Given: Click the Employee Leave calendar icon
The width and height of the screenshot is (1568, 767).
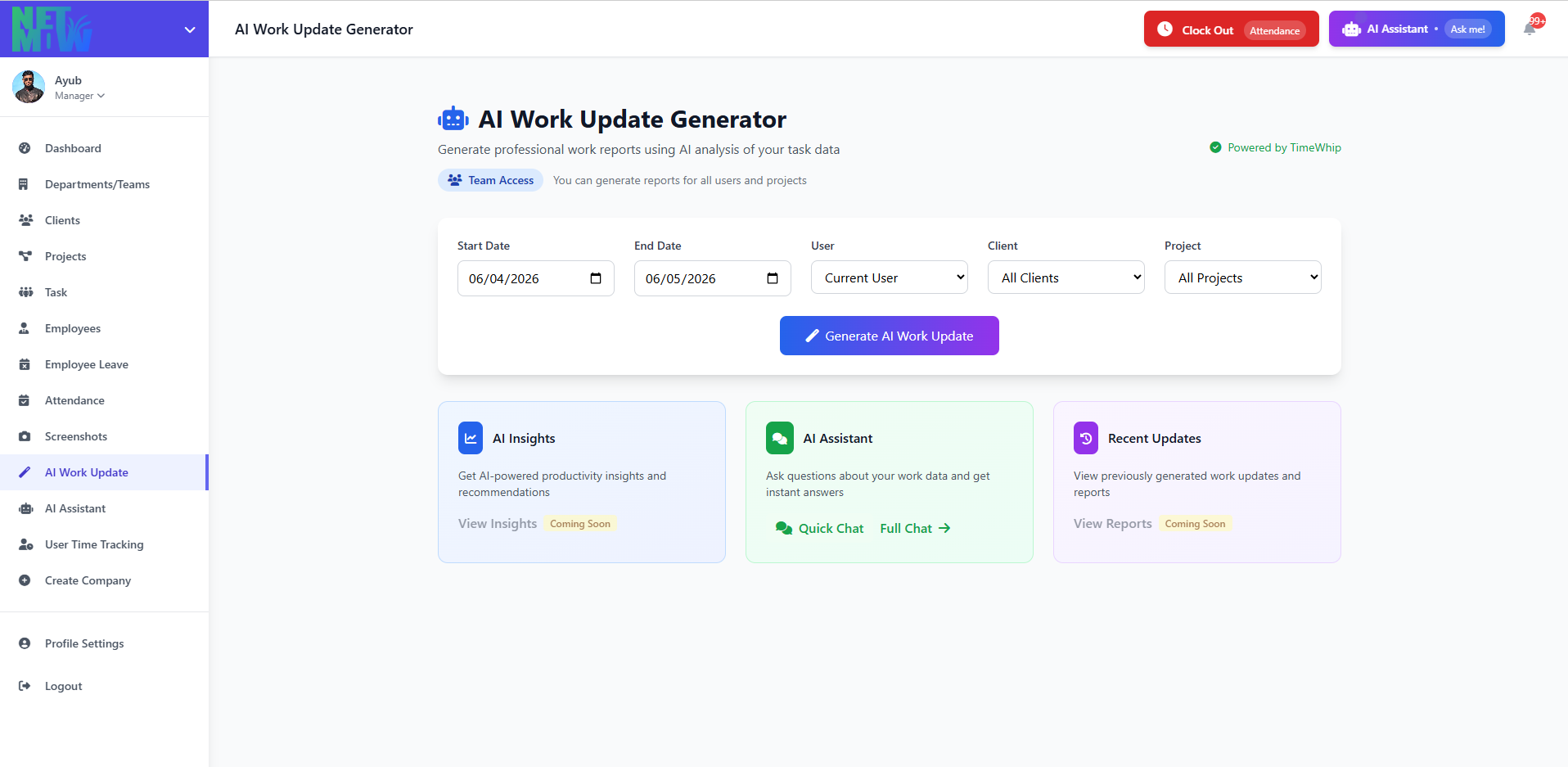Looking at the screenshot, I should (x=25, y=364).
